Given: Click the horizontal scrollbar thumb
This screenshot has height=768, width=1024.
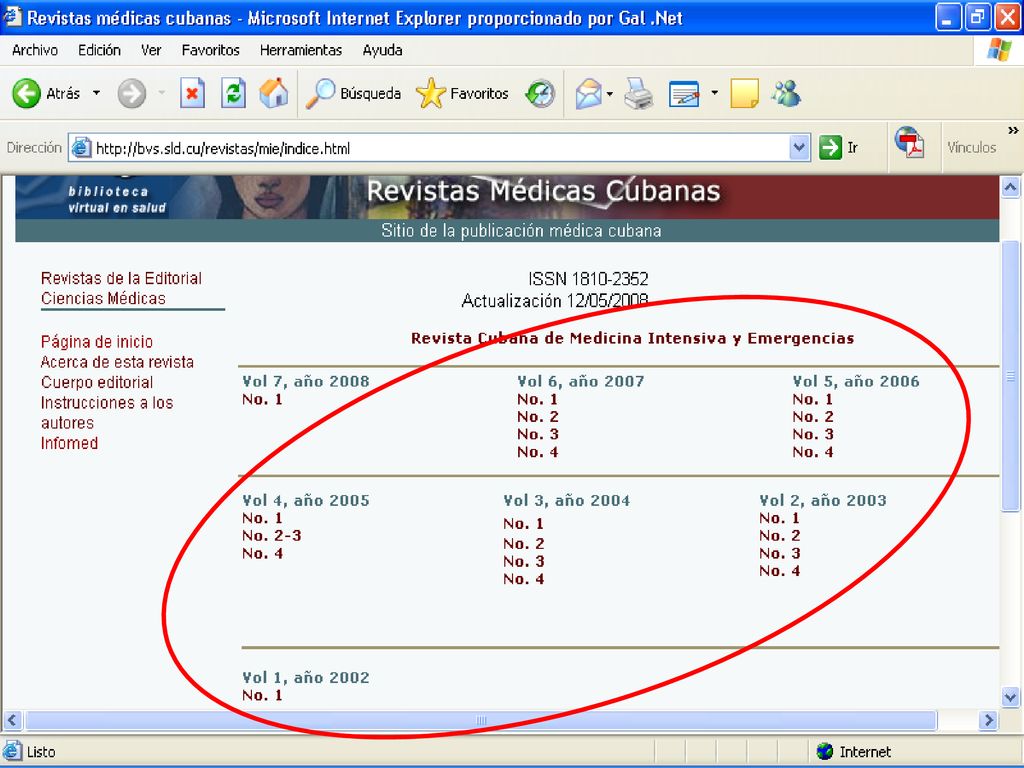Looking at the screenshot, I should click(481, 720).
